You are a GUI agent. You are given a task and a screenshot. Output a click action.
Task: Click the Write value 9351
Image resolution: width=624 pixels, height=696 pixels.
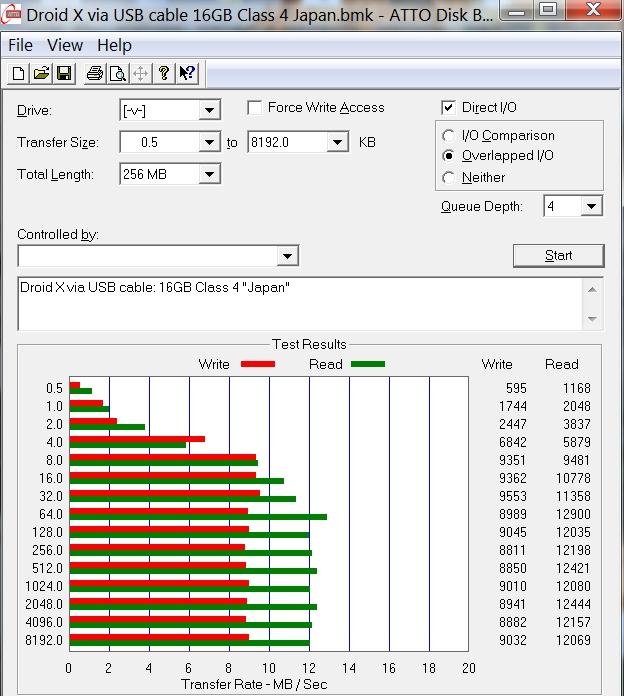coord(513,460)
